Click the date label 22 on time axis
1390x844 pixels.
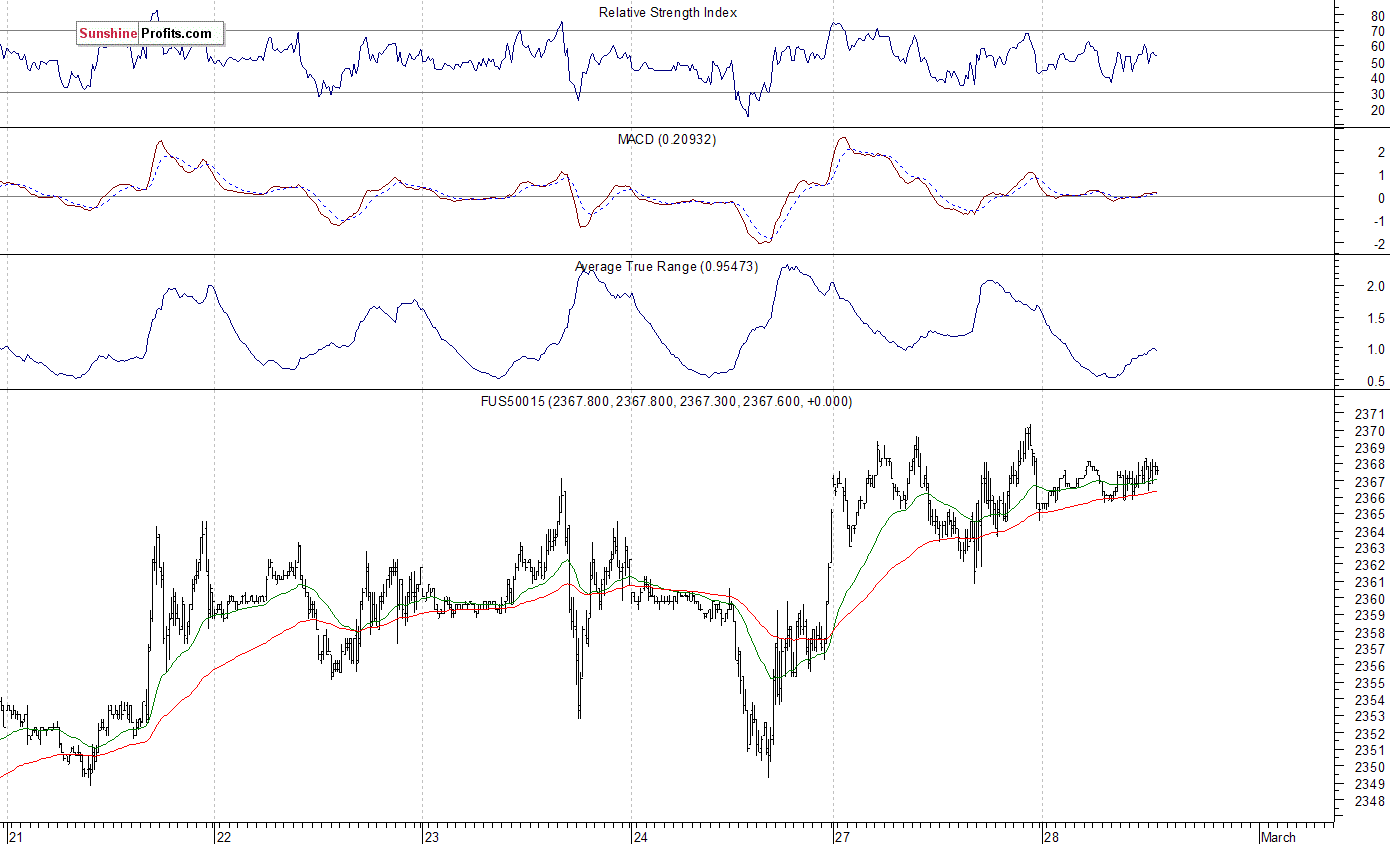pyautogui.click(x=224, y=837)
